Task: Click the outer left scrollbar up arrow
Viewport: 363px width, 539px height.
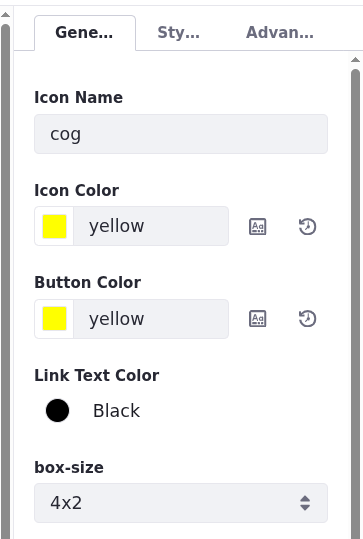Action: pos(6,14)
